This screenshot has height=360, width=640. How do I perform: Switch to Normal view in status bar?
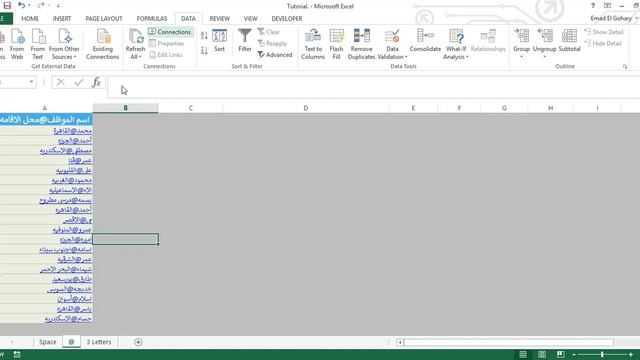pyautogui.click(x=523, y=354)
